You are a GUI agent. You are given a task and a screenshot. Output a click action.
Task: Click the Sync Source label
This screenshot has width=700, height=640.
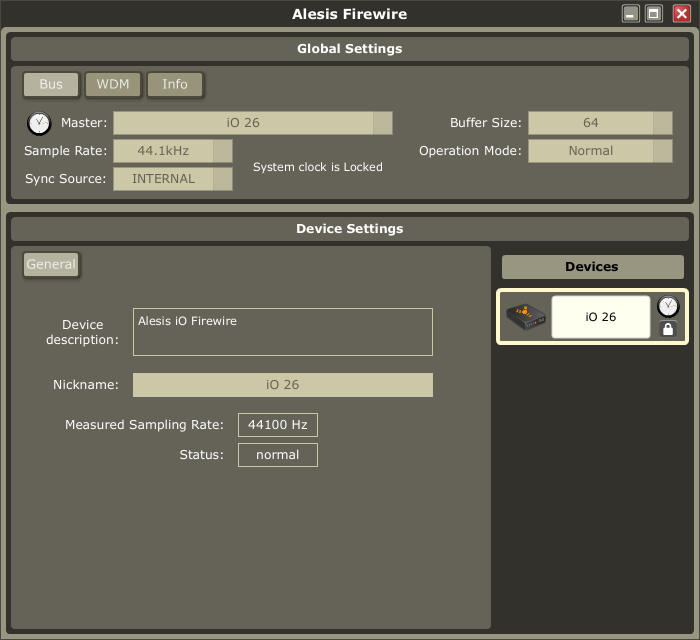(66, 179)
